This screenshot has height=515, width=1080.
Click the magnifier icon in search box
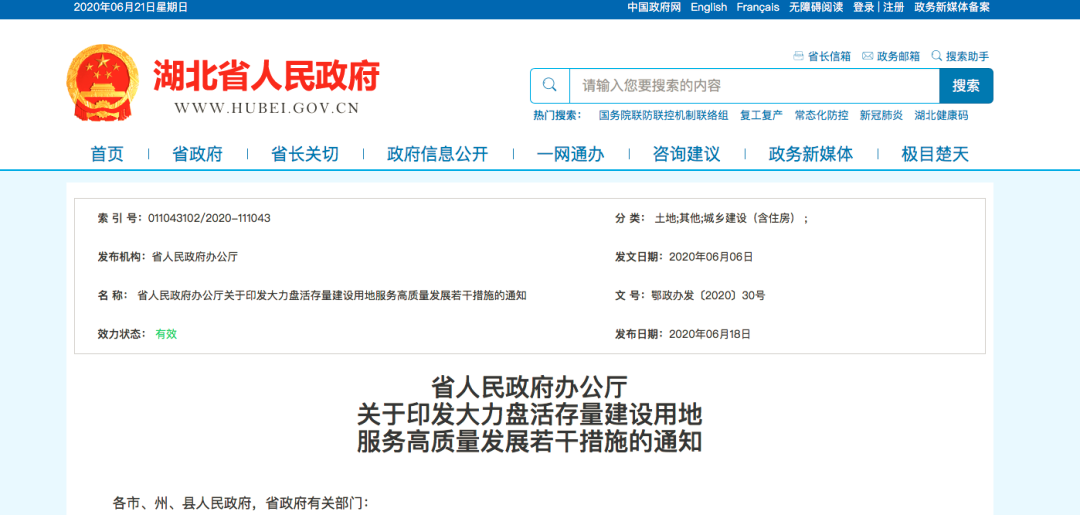(x=549, y=86)
